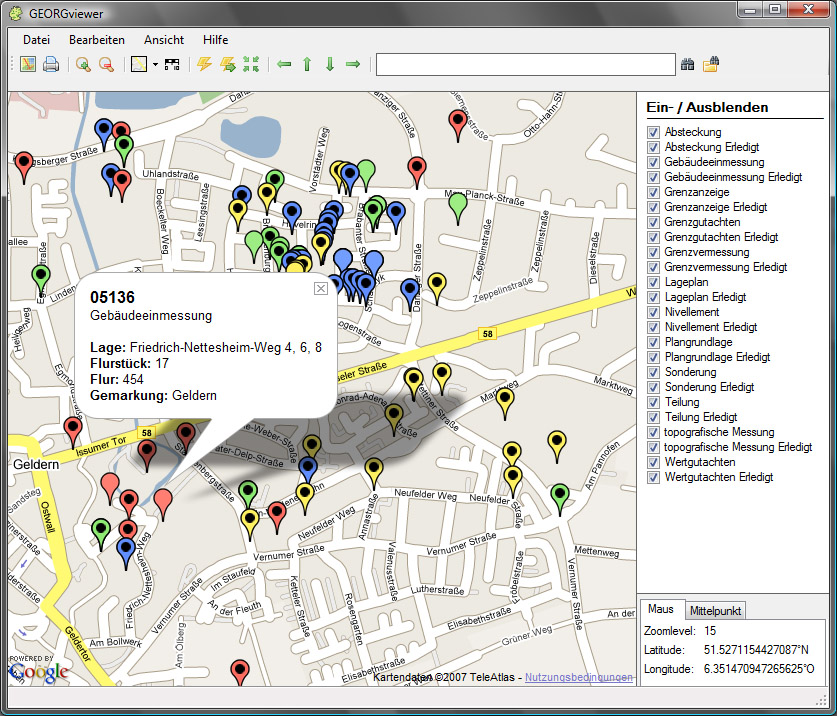Image resolution: width=837 pixels, height=716 pixels.
Task: Pan the map left with green arrow
Action: (x=284, y=65)
